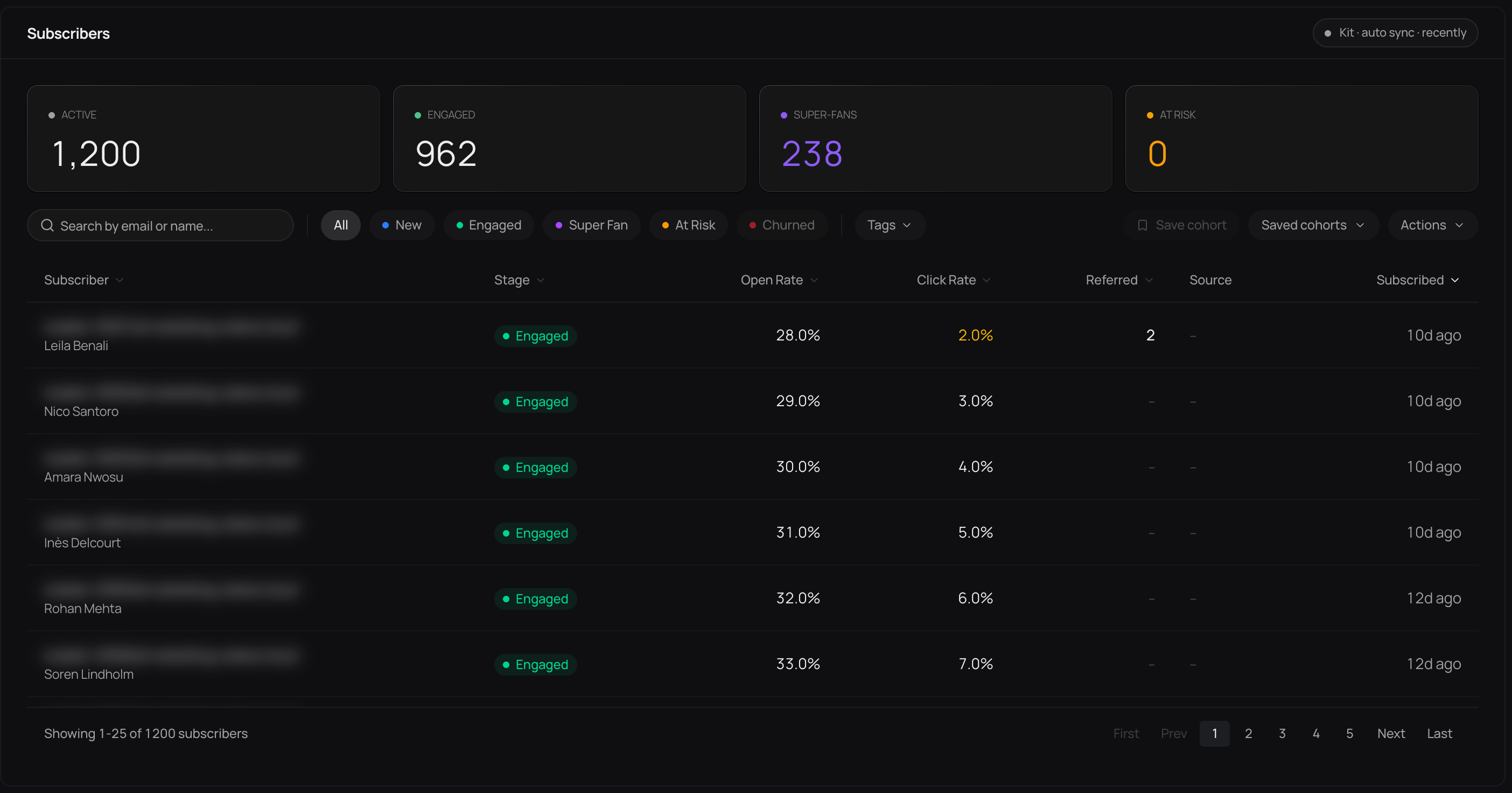Go to page 5
1512x793 pixels.
[x=1349, y=734]
